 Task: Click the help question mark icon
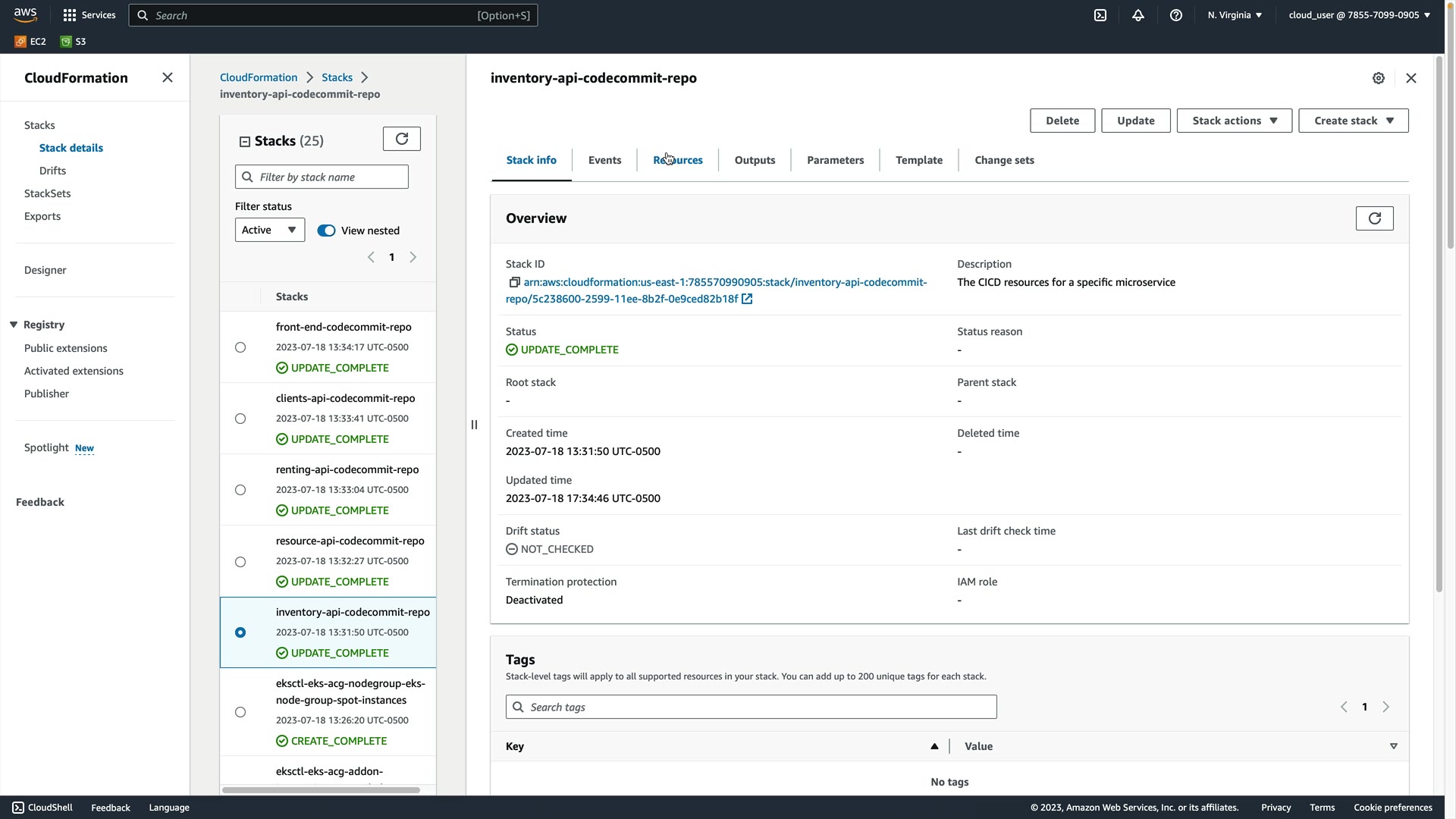1175,15
